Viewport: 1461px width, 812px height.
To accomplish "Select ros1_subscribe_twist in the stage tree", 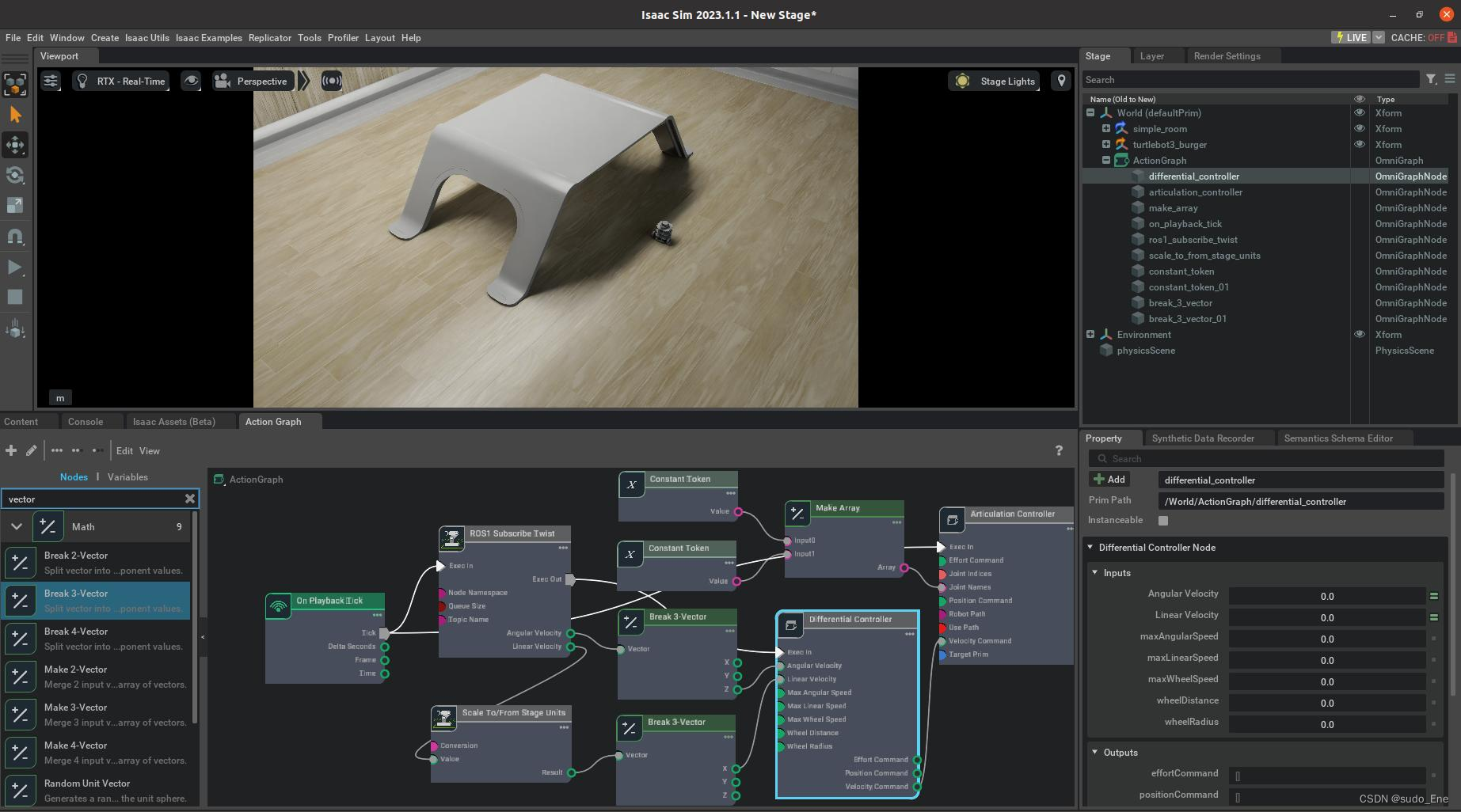I will 1193,240.
